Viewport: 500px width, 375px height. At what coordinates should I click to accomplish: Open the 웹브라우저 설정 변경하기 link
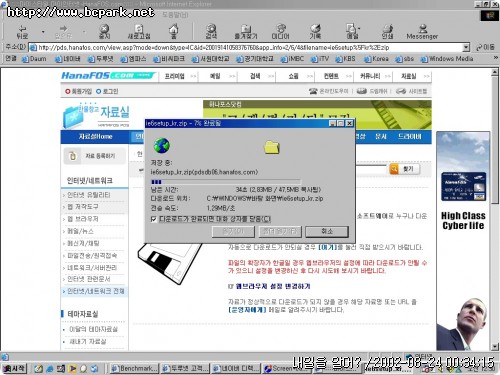tap(273, 286)
